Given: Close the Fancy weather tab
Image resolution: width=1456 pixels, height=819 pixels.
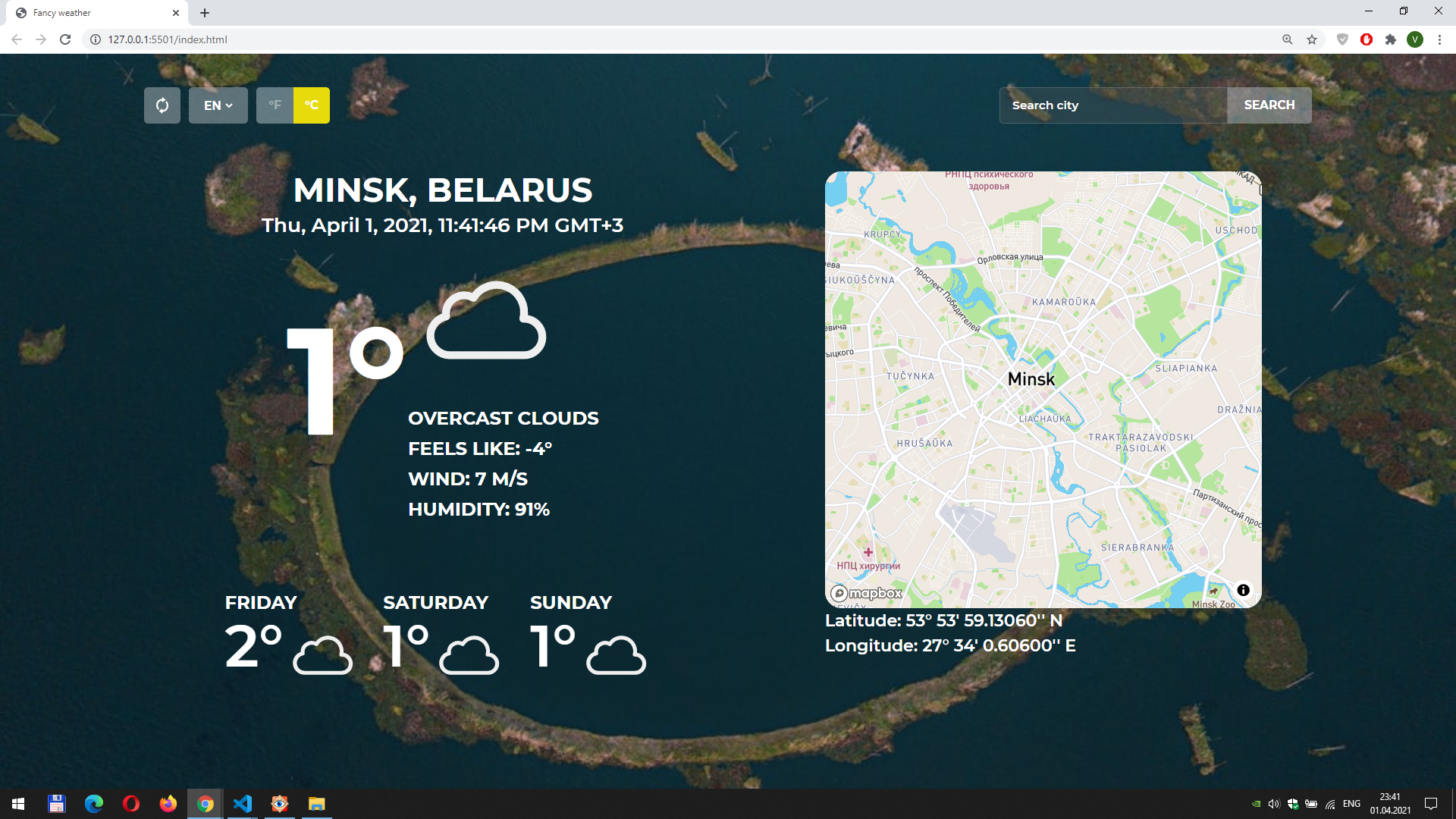Looking at the screenshot, I should [x=176, y=13].
